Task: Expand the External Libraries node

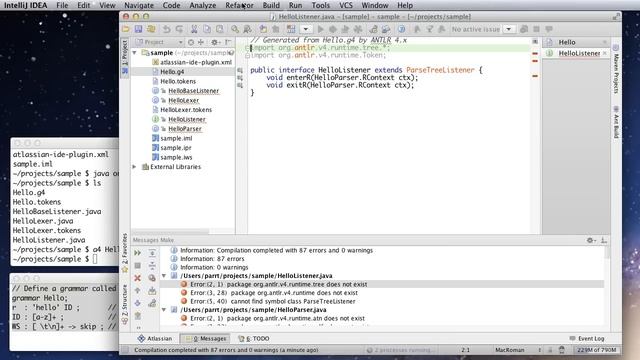Action: [134, 167]
